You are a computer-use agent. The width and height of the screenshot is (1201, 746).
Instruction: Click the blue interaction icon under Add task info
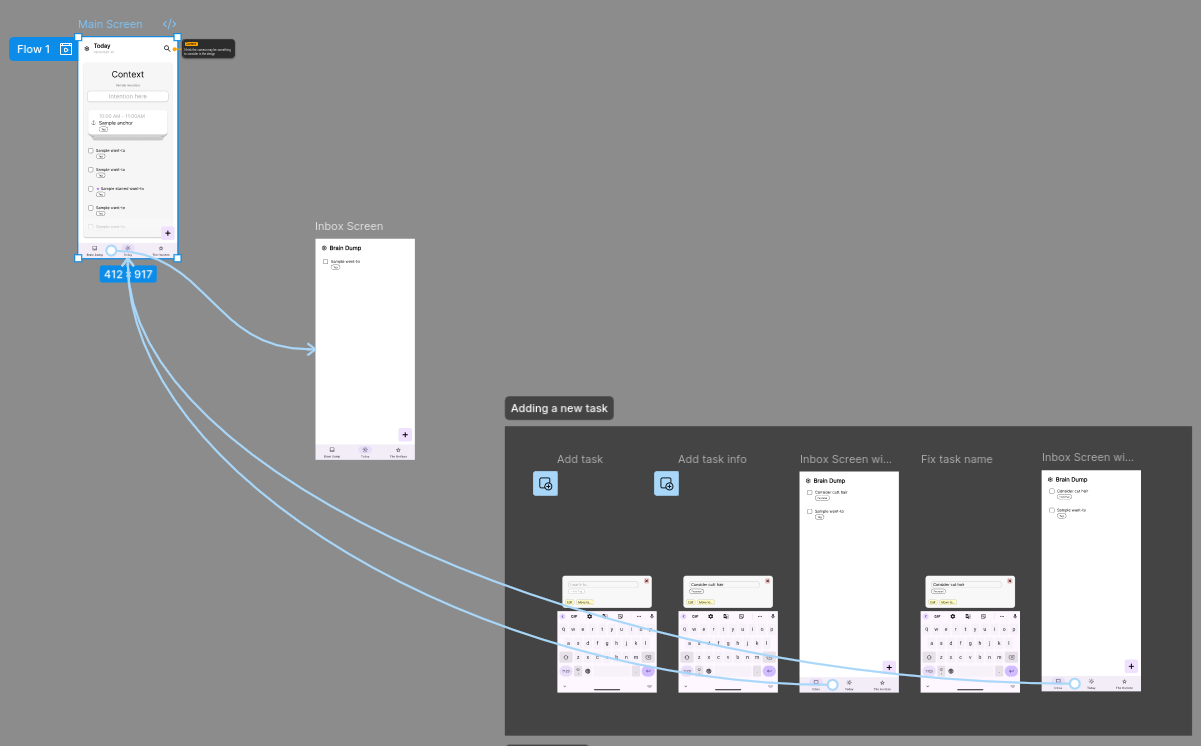666,484
